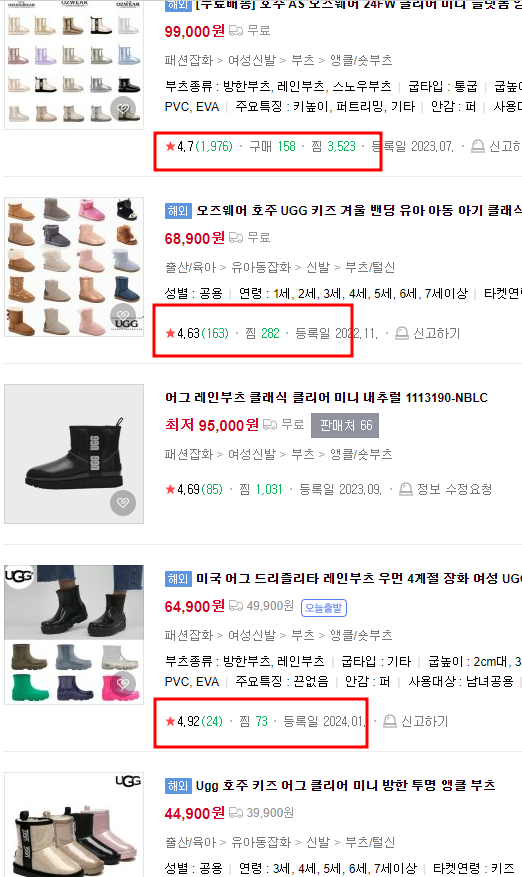This screenshot has height=877, width=522.
Task: Open the 판매처 66 sellers button
Action: tap(345, 426)
